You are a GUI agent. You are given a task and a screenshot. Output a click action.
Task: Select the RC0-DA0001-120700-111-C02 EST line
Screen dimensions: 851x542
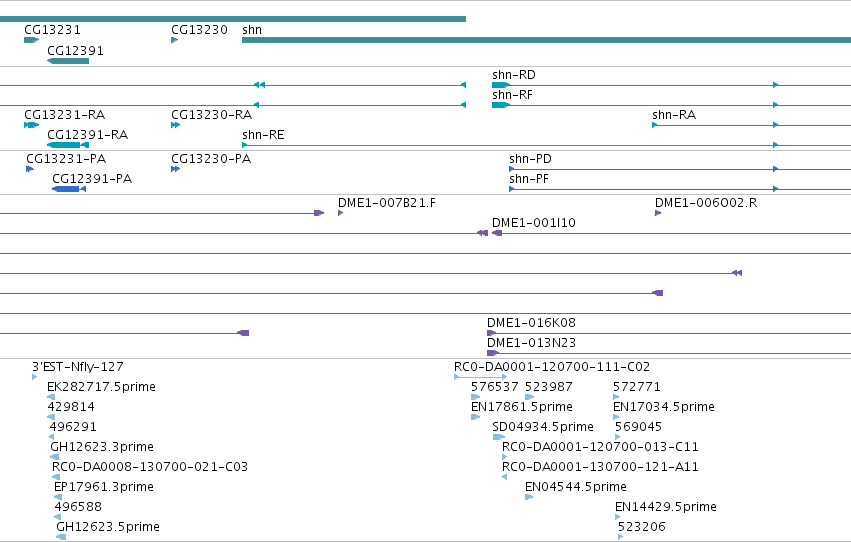[481, 377]
